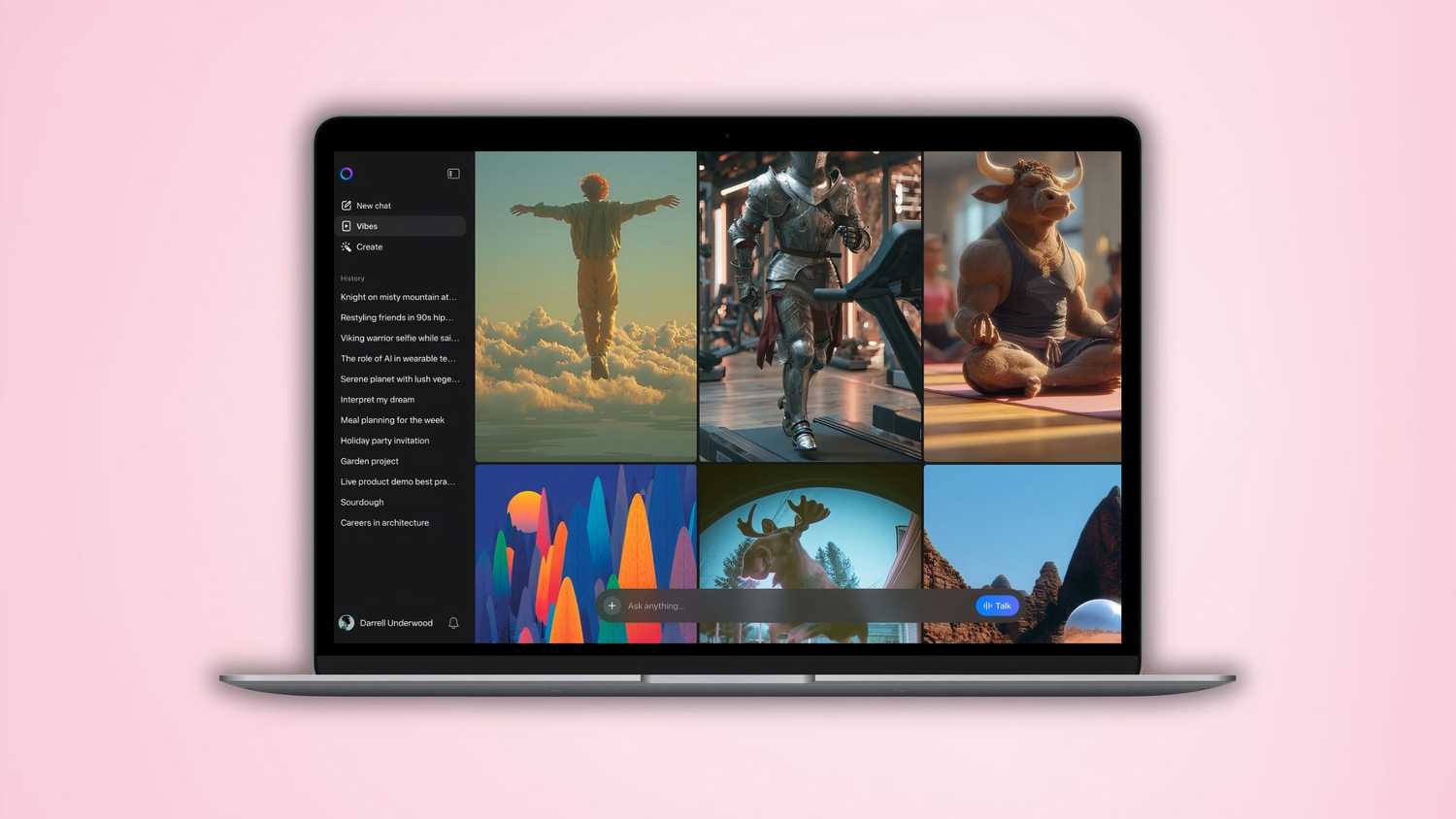Start a conversation via the New chat pencil icon
1456x819 pixels.
(347, 205)
